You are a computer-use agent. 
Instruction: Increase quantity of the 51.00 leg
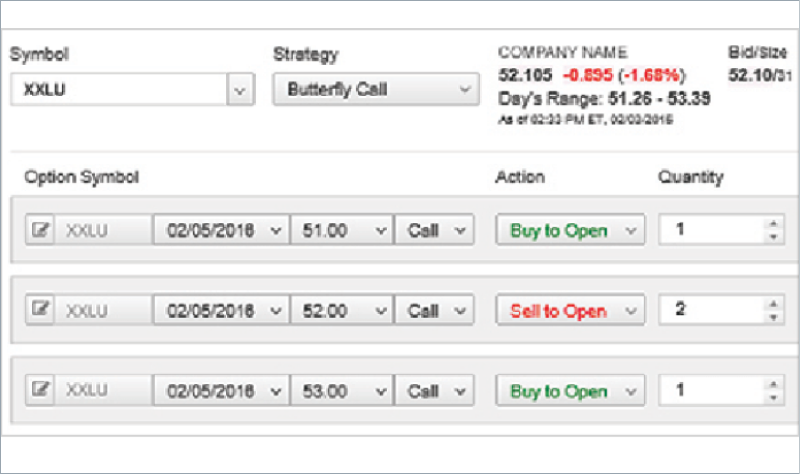pyautogui.click(x=771, y=225)
